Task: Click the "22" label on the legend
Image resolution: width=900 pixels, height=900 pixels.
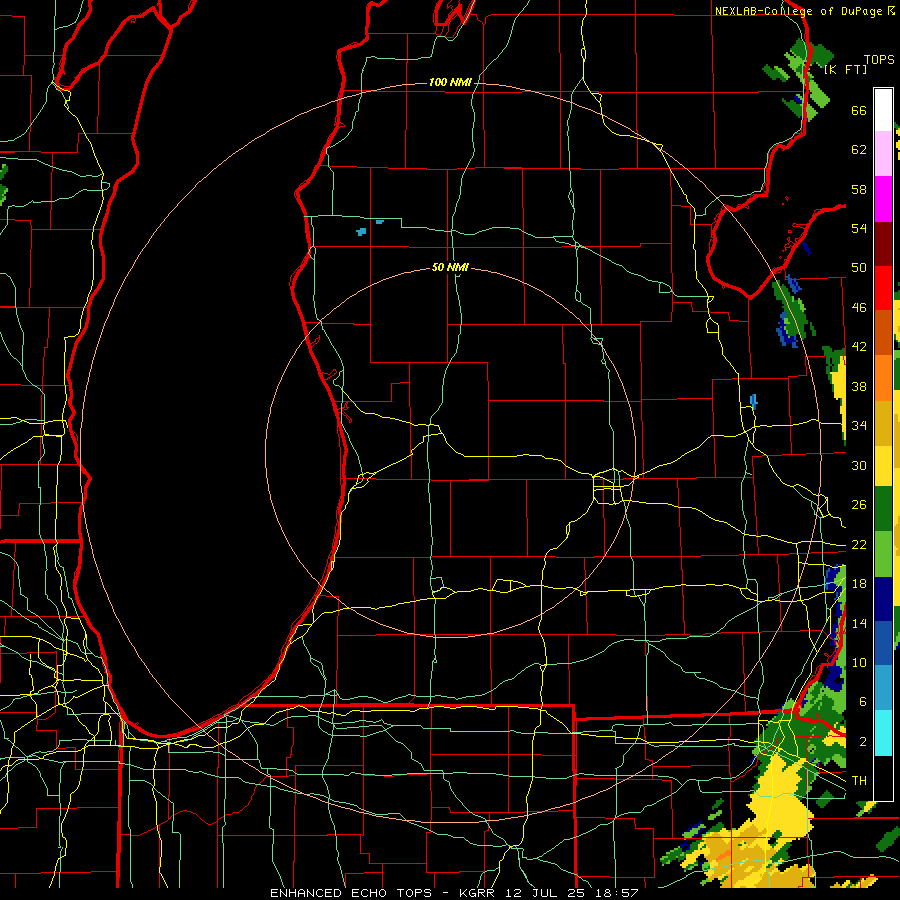Action: (x=859, y=544)
